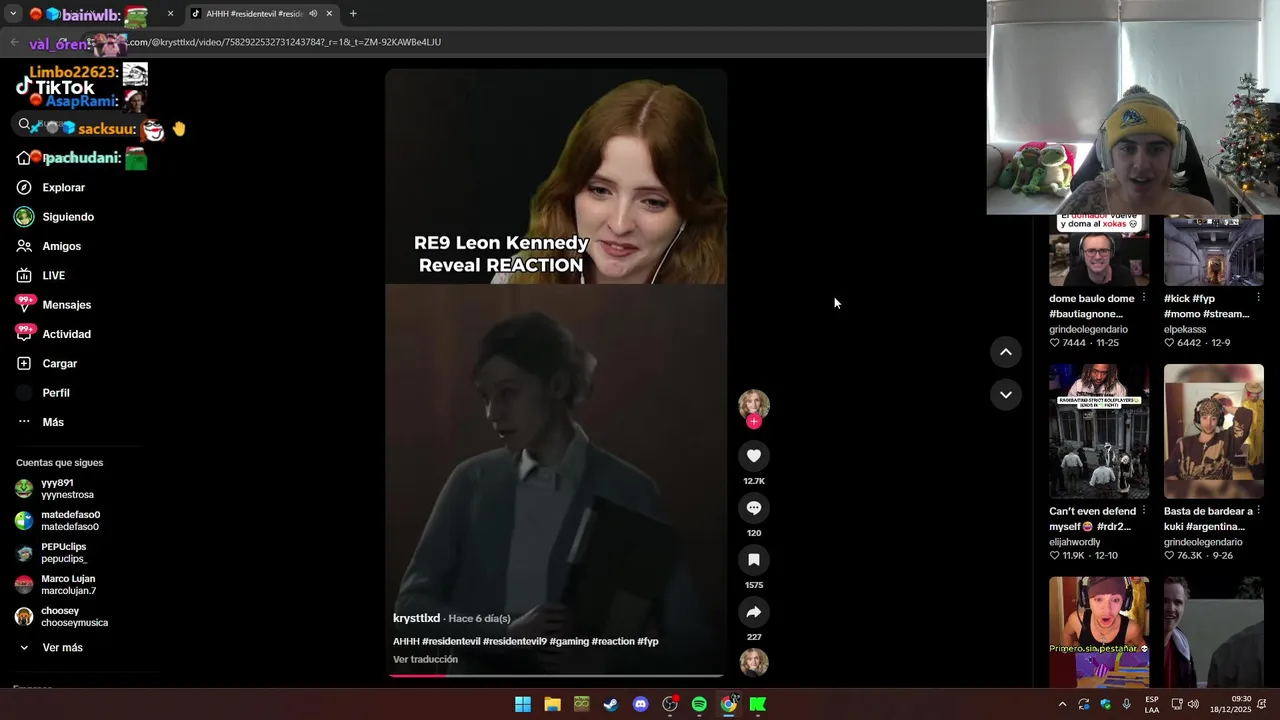
Task: Go to the next video with down arrow
Action: pos(1006,395)
